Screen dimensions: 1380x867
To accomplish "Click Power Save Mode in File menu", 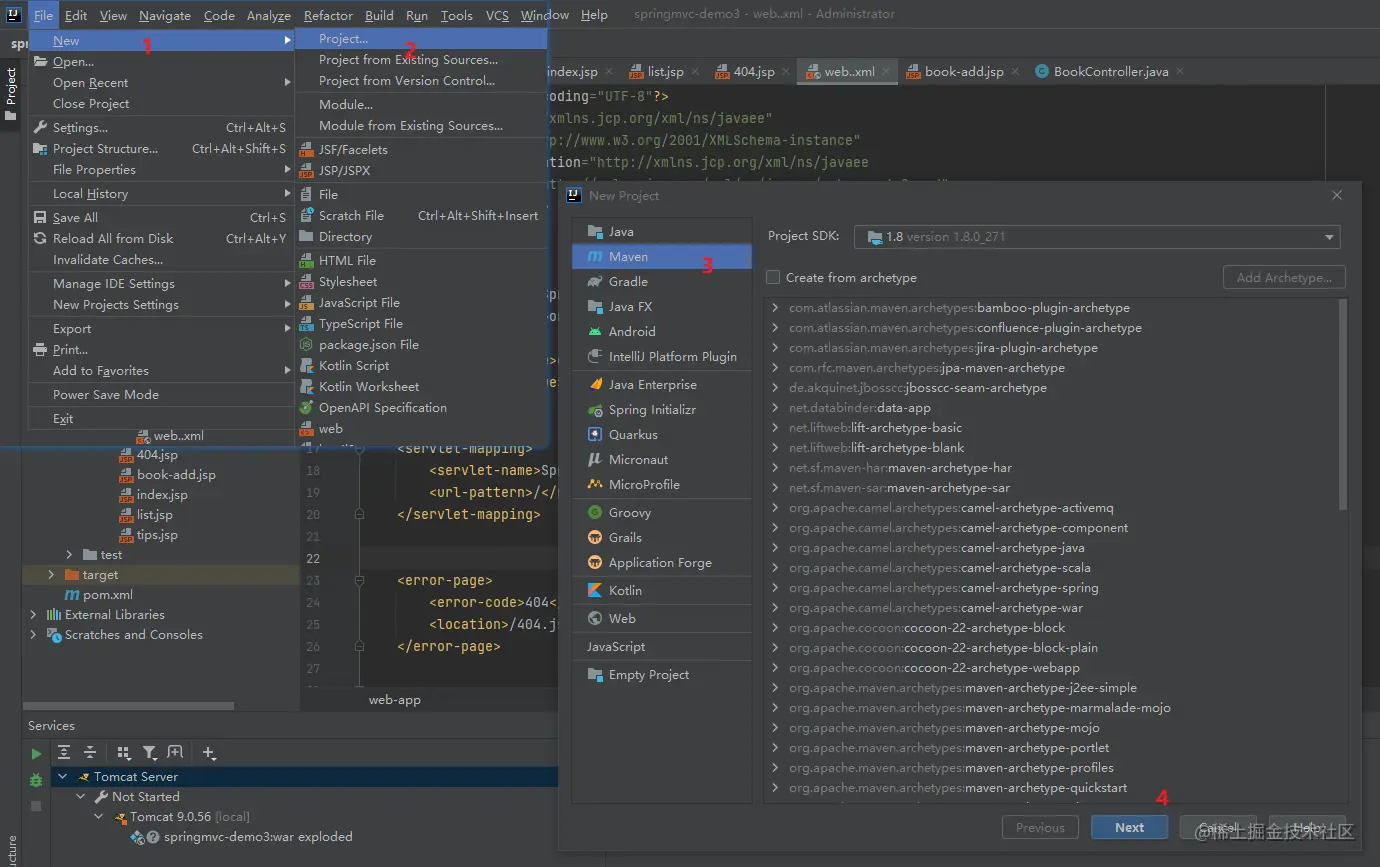I will click(x=106, y=395).
